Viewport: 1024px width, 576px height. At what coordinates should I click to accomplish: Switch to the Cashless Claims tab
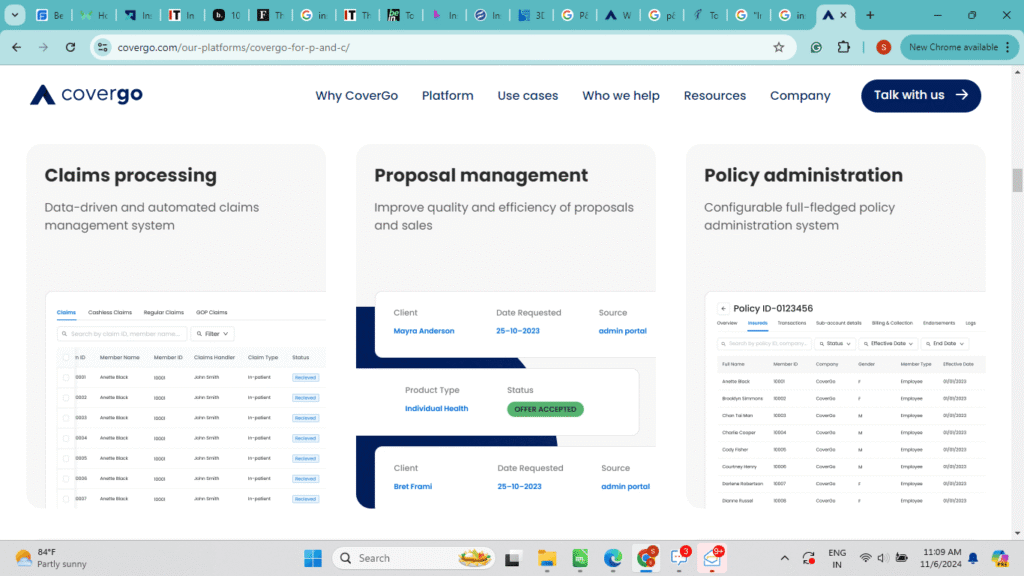(x=110, y=312)
